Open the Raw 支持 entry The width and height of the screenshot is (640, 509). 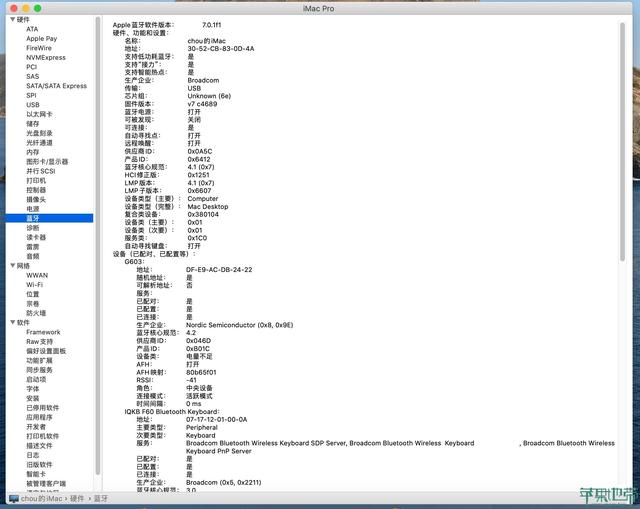click(x=39, y=341)
